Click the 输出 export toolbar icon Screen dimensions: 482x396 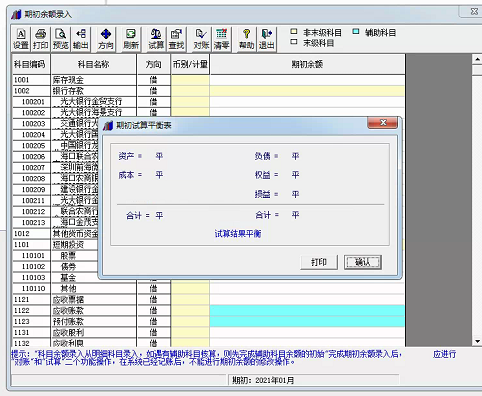tap(81, 39)
